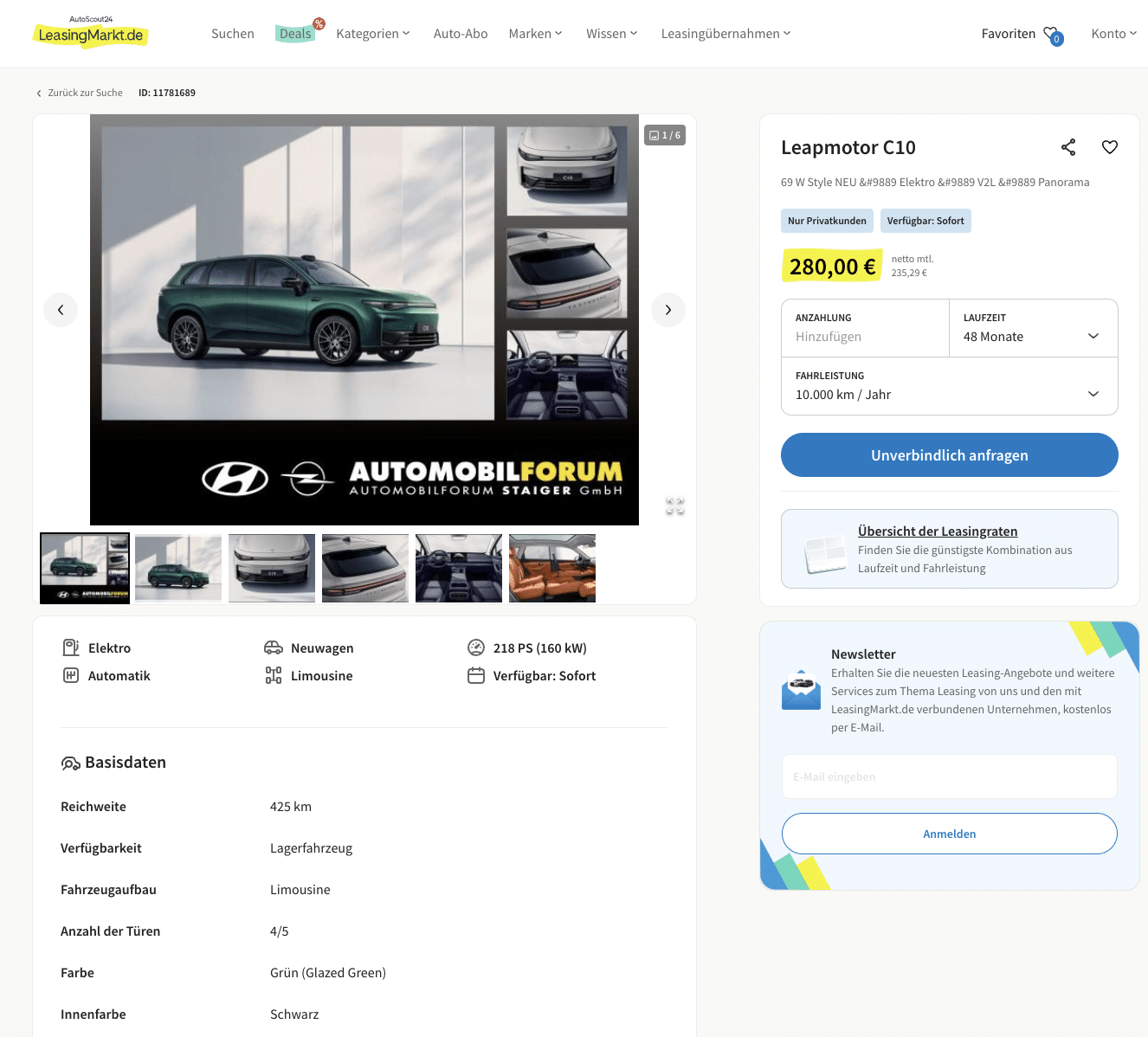Viewport: 1148px width, 1037px height.
Task: Select the rear view thumbnail
Action: point(365,568)
